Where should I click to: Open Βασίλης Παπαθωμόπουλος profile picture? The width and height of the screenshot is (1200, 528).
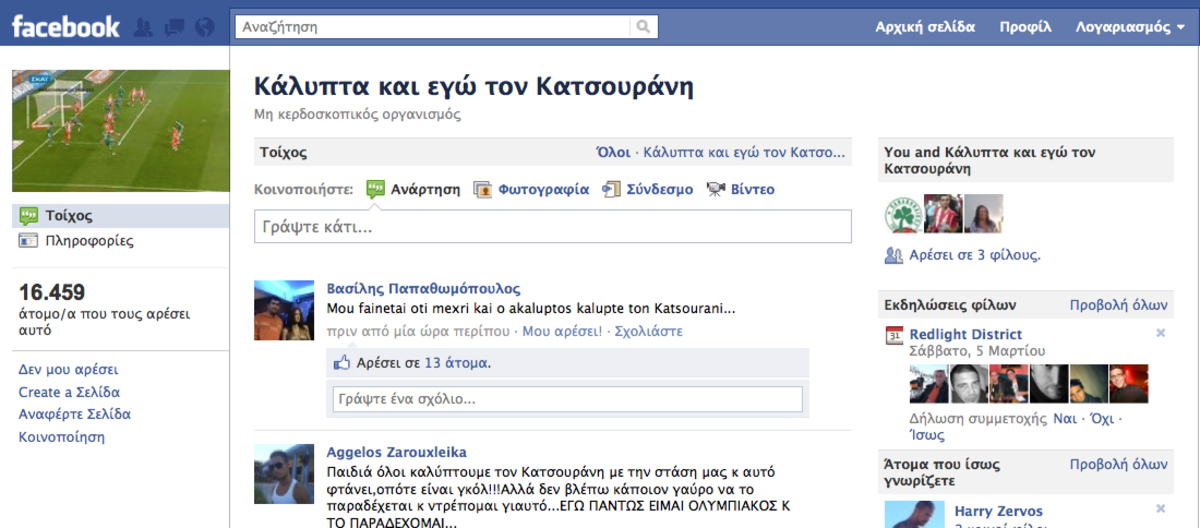(x=285, y=311)
